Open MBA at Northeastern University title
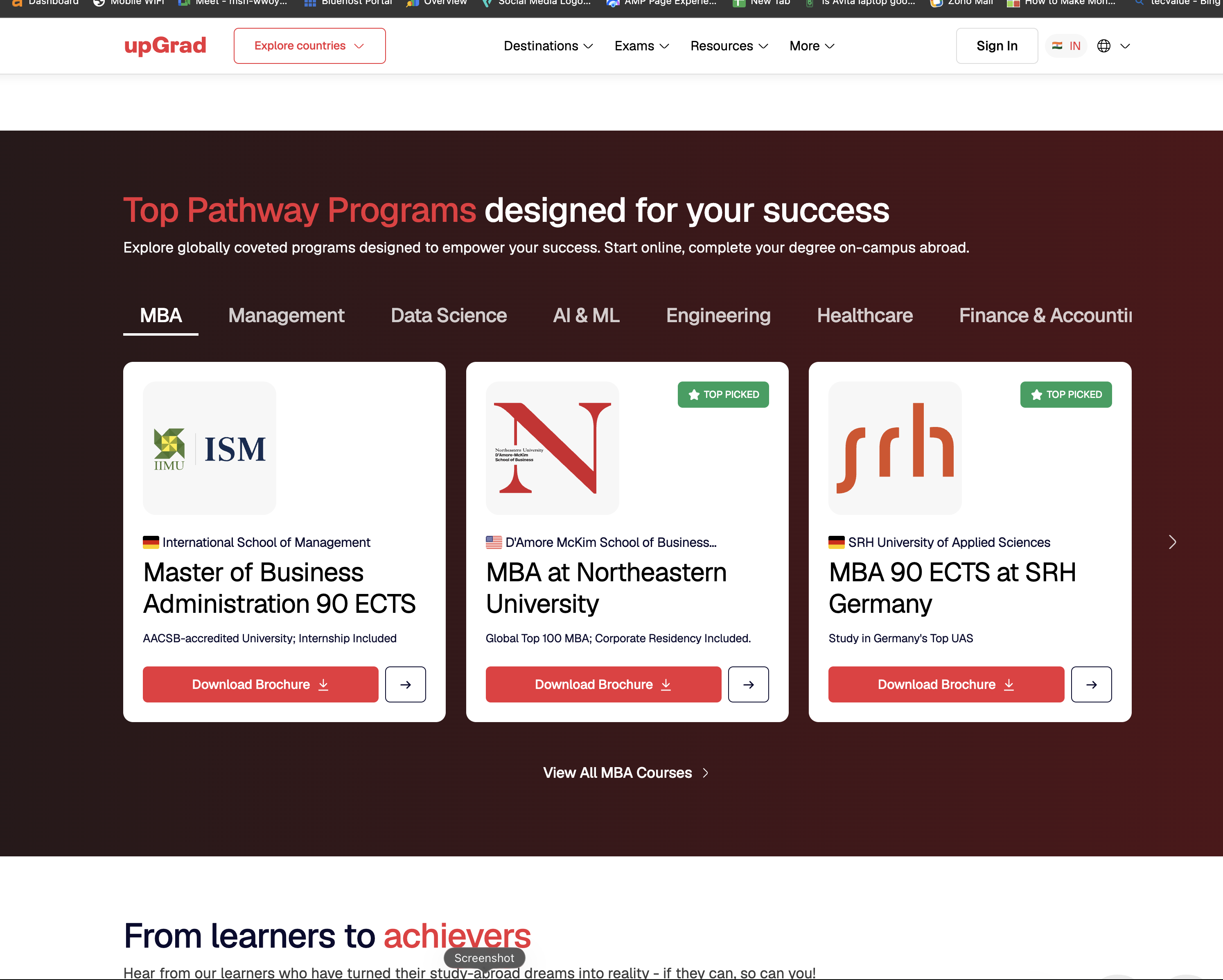1223x980 pixels. pos(606,588)
